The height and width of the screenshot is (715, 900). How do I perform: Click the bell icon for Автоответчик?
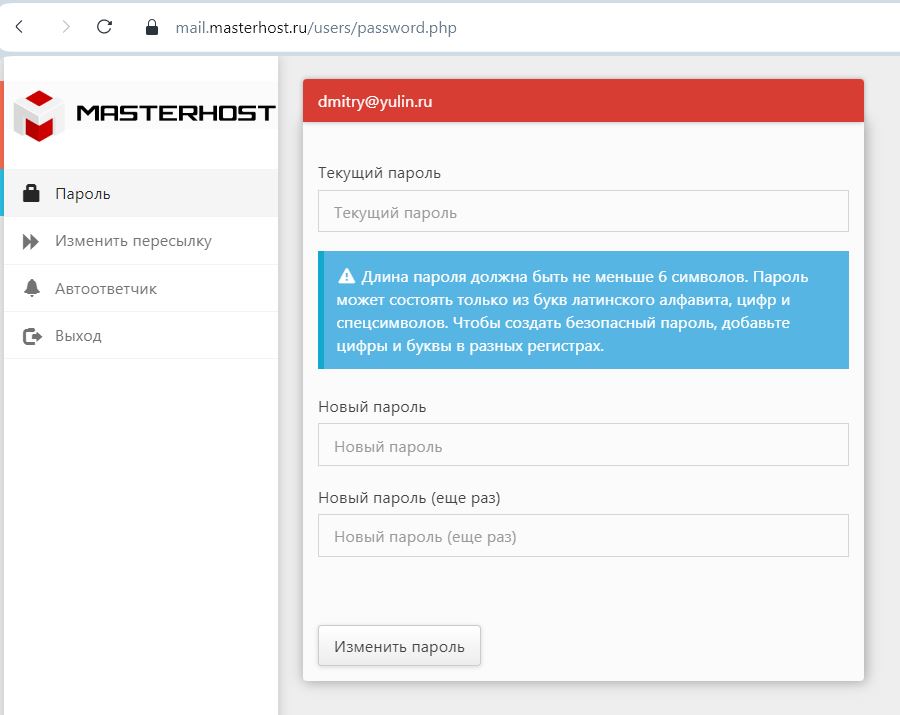(x=32, y=288)
